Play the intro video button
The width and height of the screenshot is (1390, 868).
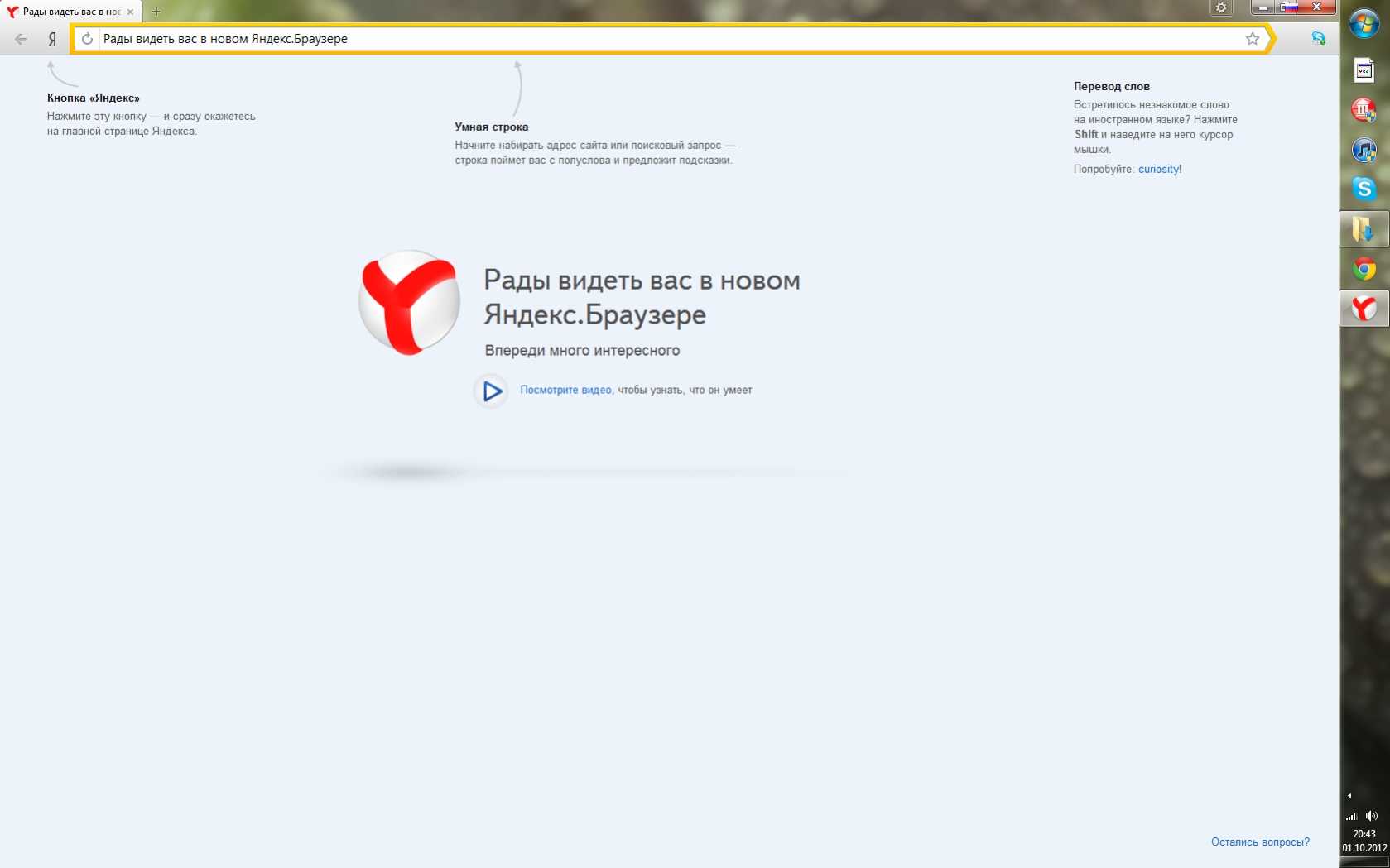pos(492,391)
